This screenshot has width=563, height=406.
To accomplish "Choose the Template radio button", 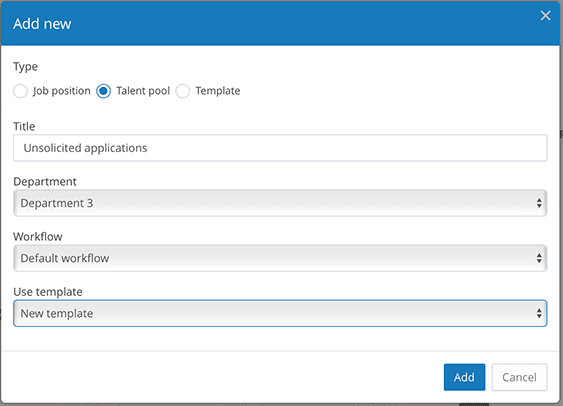I will 183,91.
